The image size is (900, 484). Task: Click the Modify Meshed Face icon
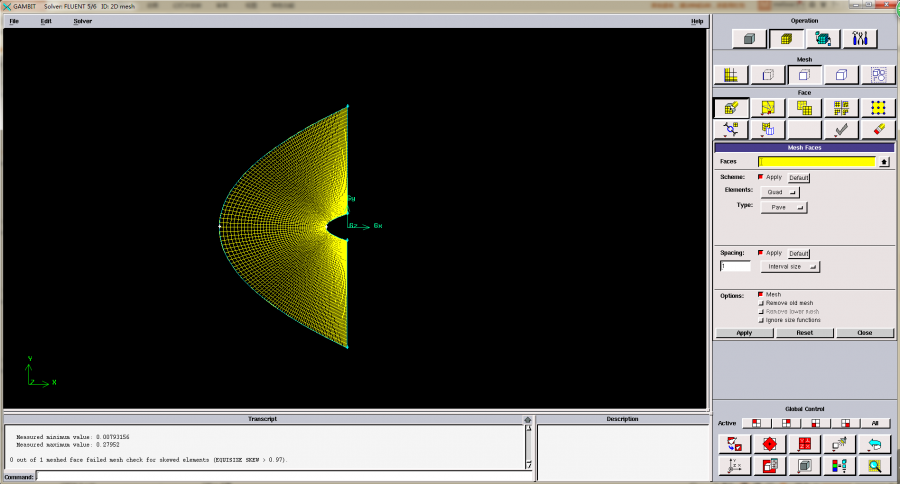click(x=768, y=130)
